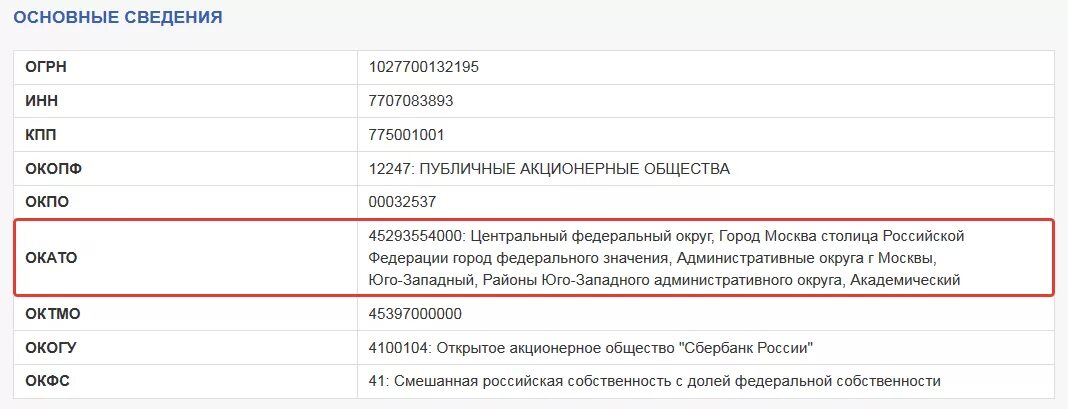Click the ОКТМО row label

(52, 314)
